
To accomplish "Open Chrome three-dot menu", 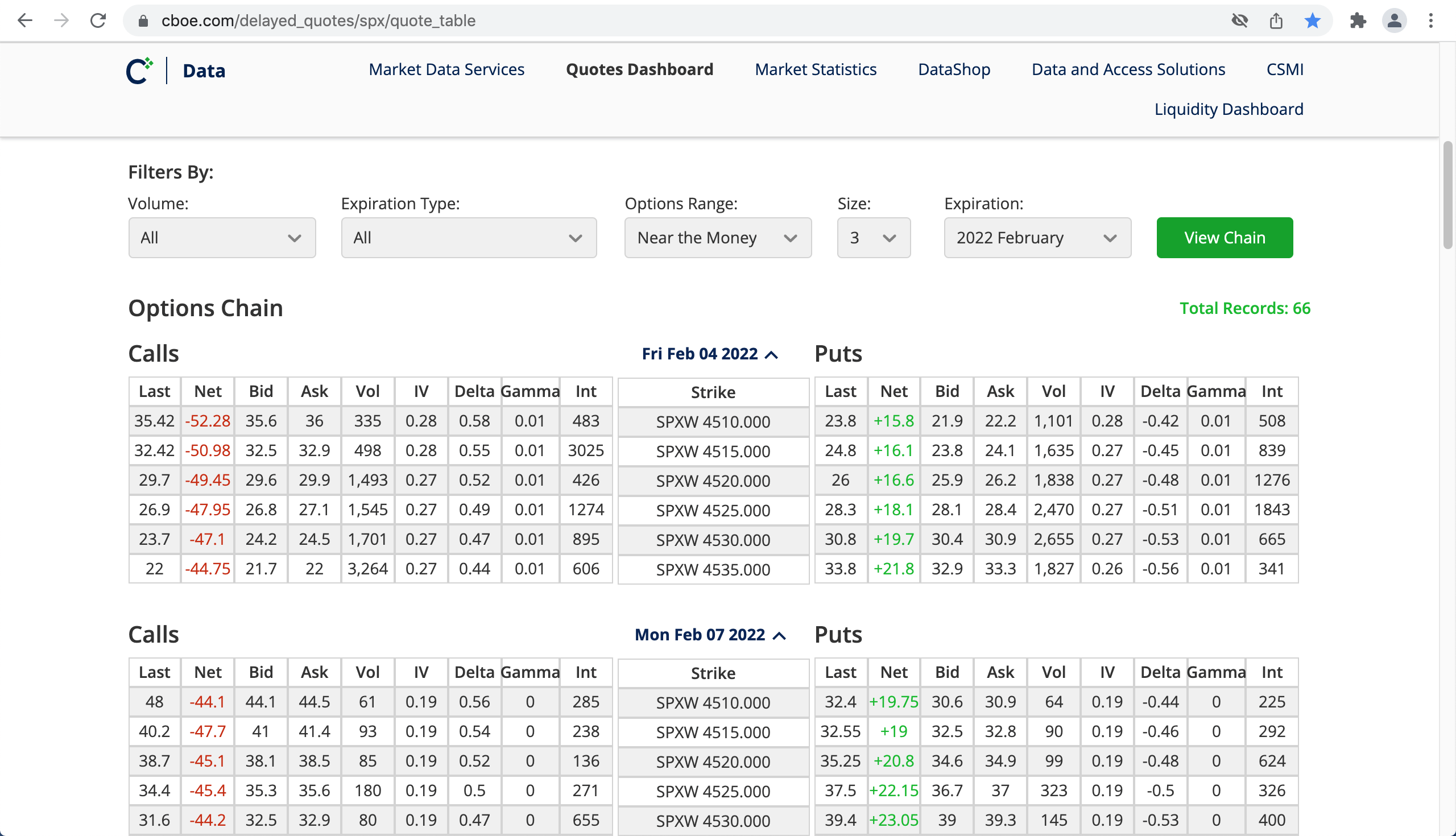I will tap(1431, 20).
